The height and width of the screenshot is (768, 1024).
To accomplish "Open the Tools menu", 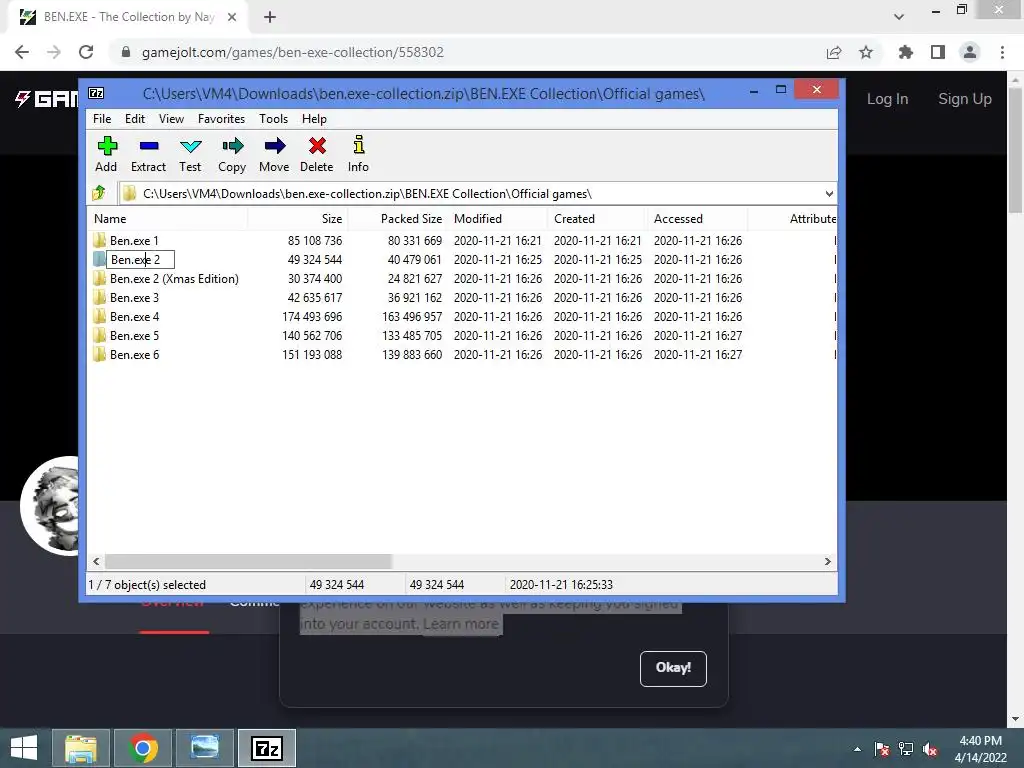I will pyautogui.click(x=274, y=119).
